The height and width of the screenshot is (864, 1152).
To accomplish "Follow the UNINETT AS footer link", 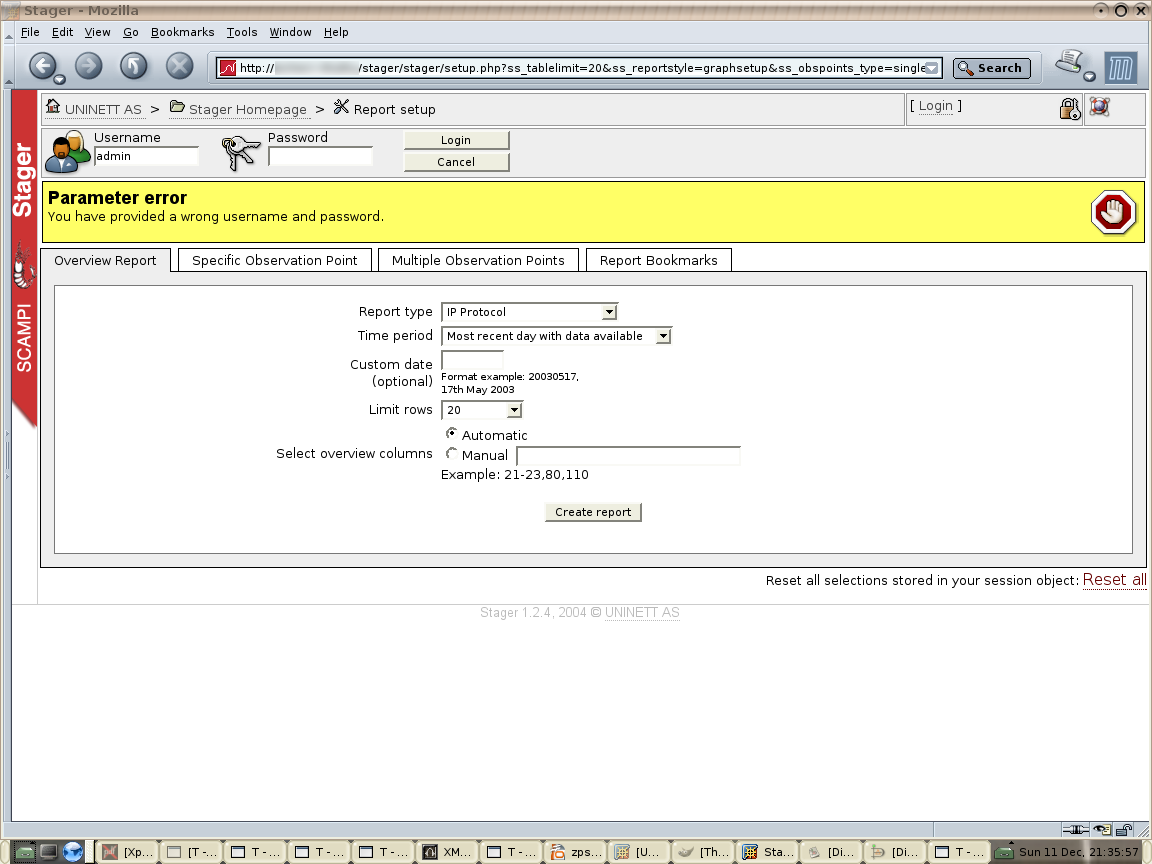I will (x=642, y=613).
